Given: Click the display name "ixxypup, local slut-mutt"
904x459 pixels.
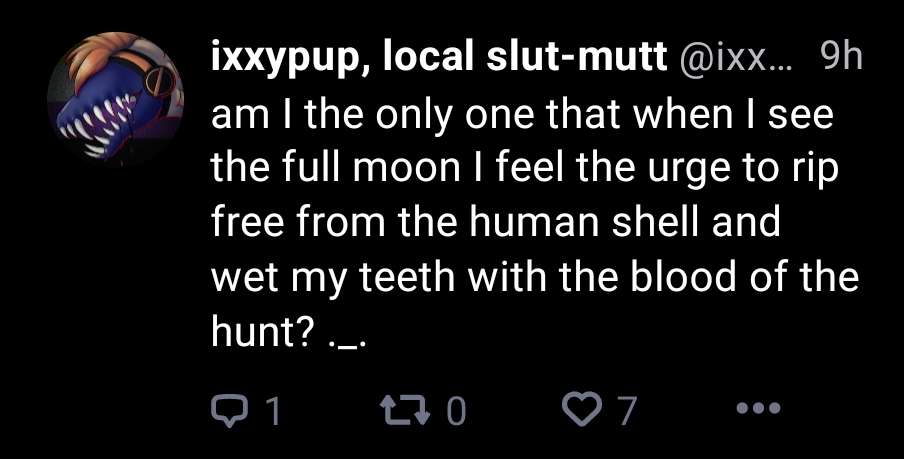Looking at the screenshot, I should [439, 60].
